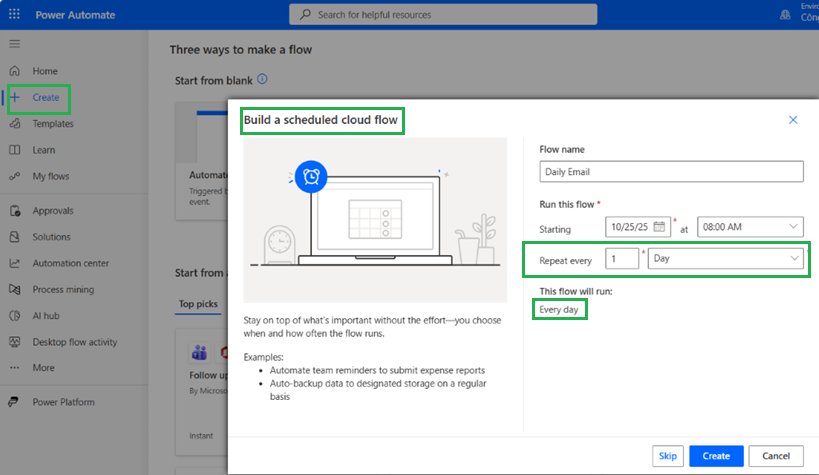Viewport: 819px width, 475px height.
Task: Expand the time dropdown chevron
Action: click(x=793, y=226)
